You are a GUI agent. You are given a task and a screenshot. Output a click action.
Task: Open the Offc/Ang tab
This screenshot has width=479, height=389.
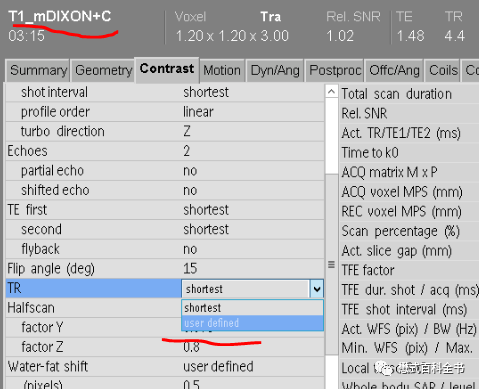394,70
